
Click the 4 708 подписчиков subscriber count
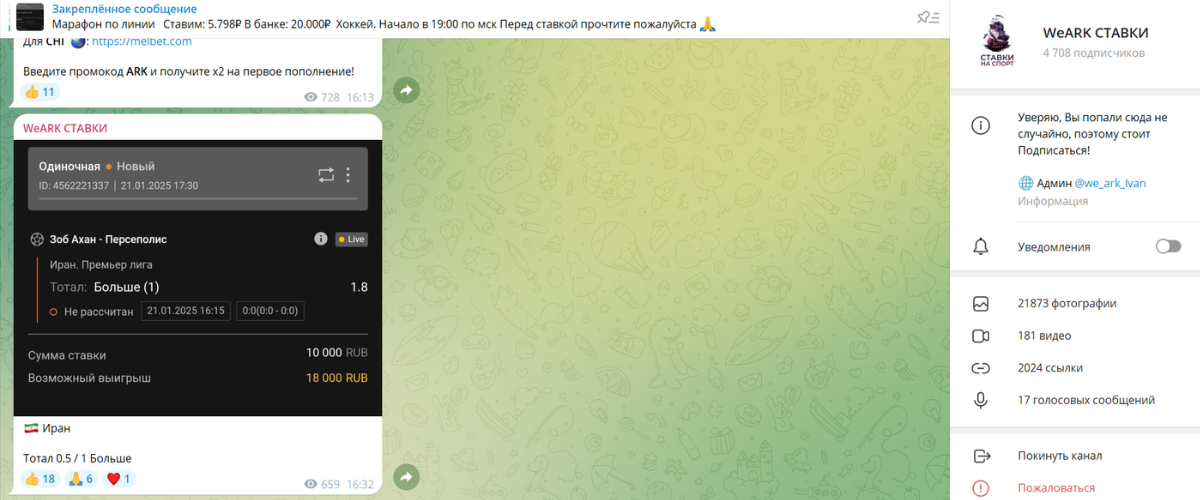[x=1093, y=53]
